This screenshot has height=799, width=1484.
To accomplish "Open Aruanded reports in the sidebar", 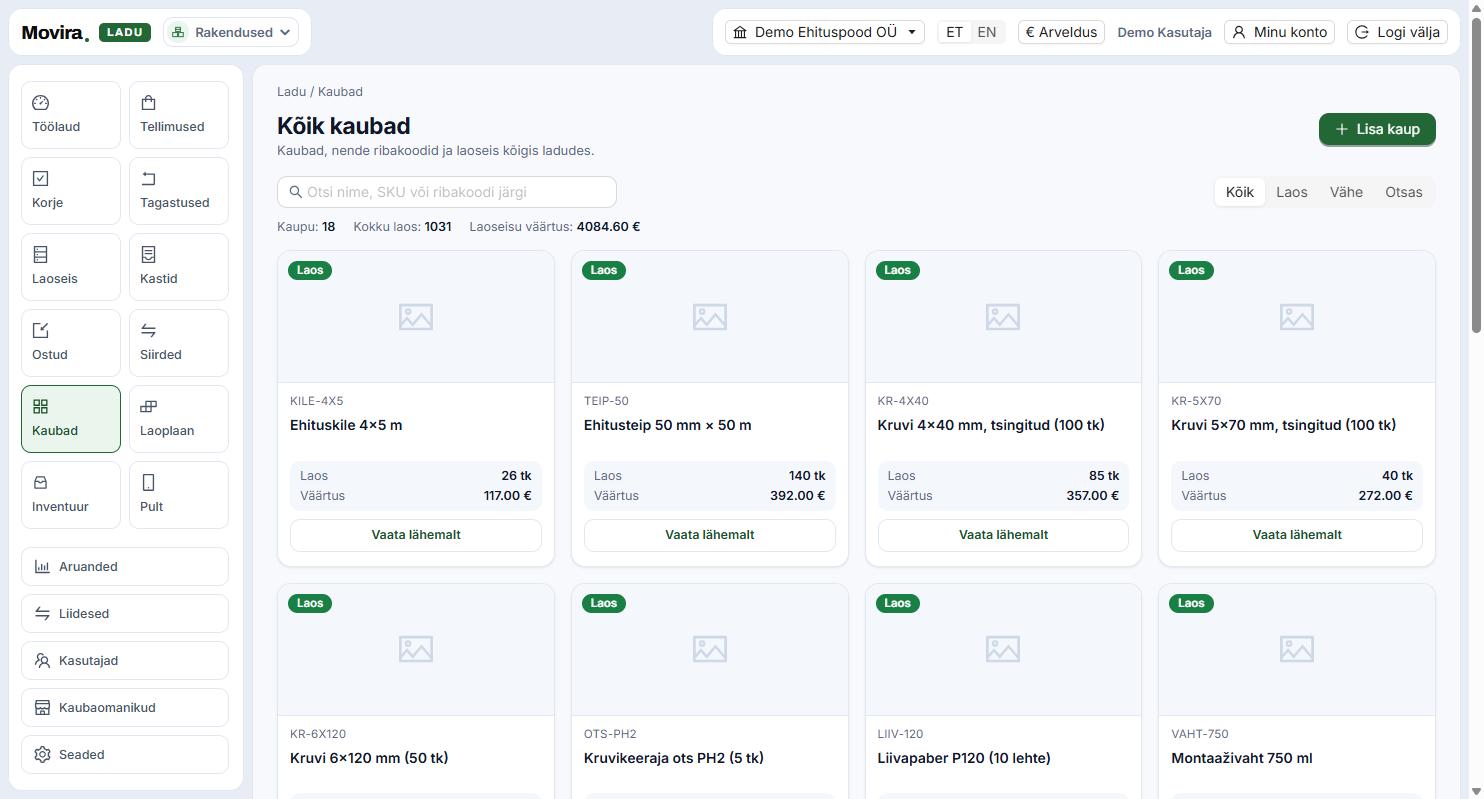I will pos(125,566).
